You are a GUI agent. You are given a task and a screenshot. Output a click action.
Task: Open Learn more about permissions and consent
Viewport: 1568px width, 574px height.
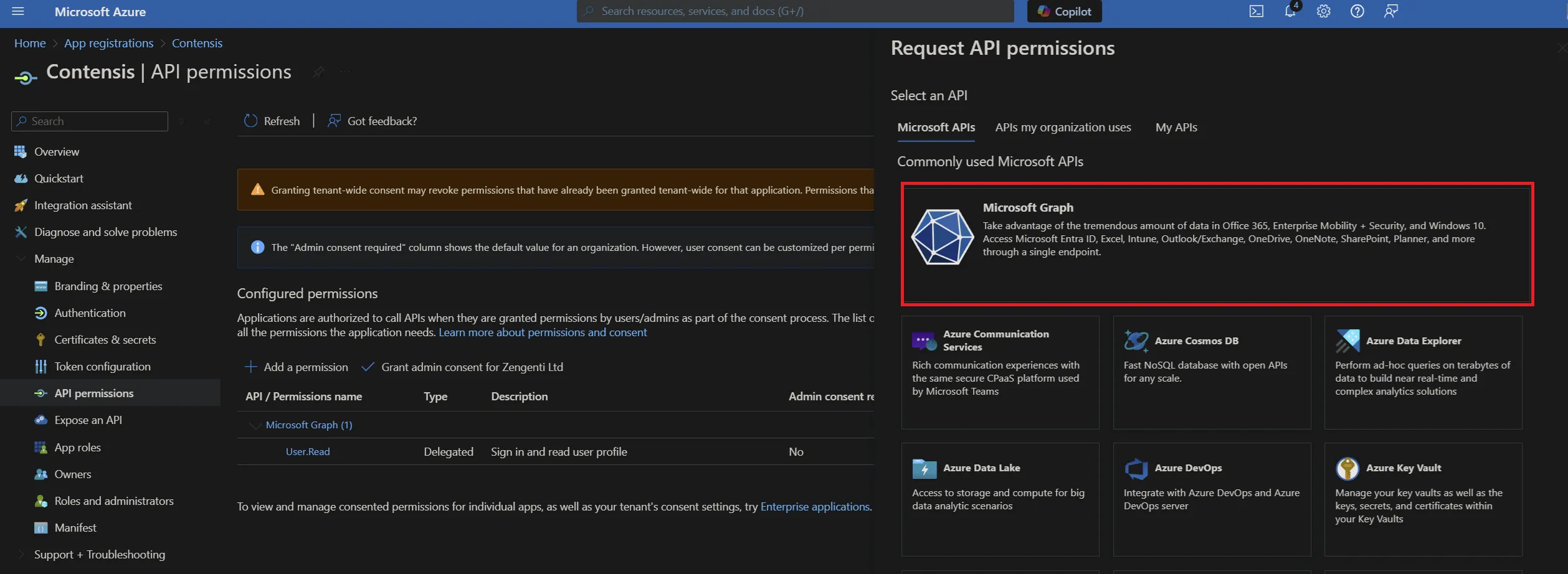[x=543, y=332]
